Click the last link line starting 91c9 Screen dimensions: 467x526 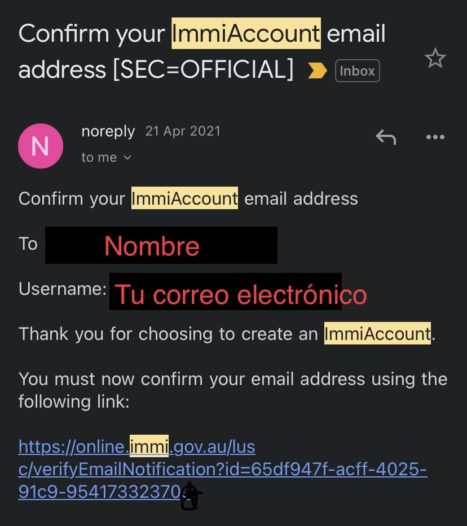coord(101,491)
